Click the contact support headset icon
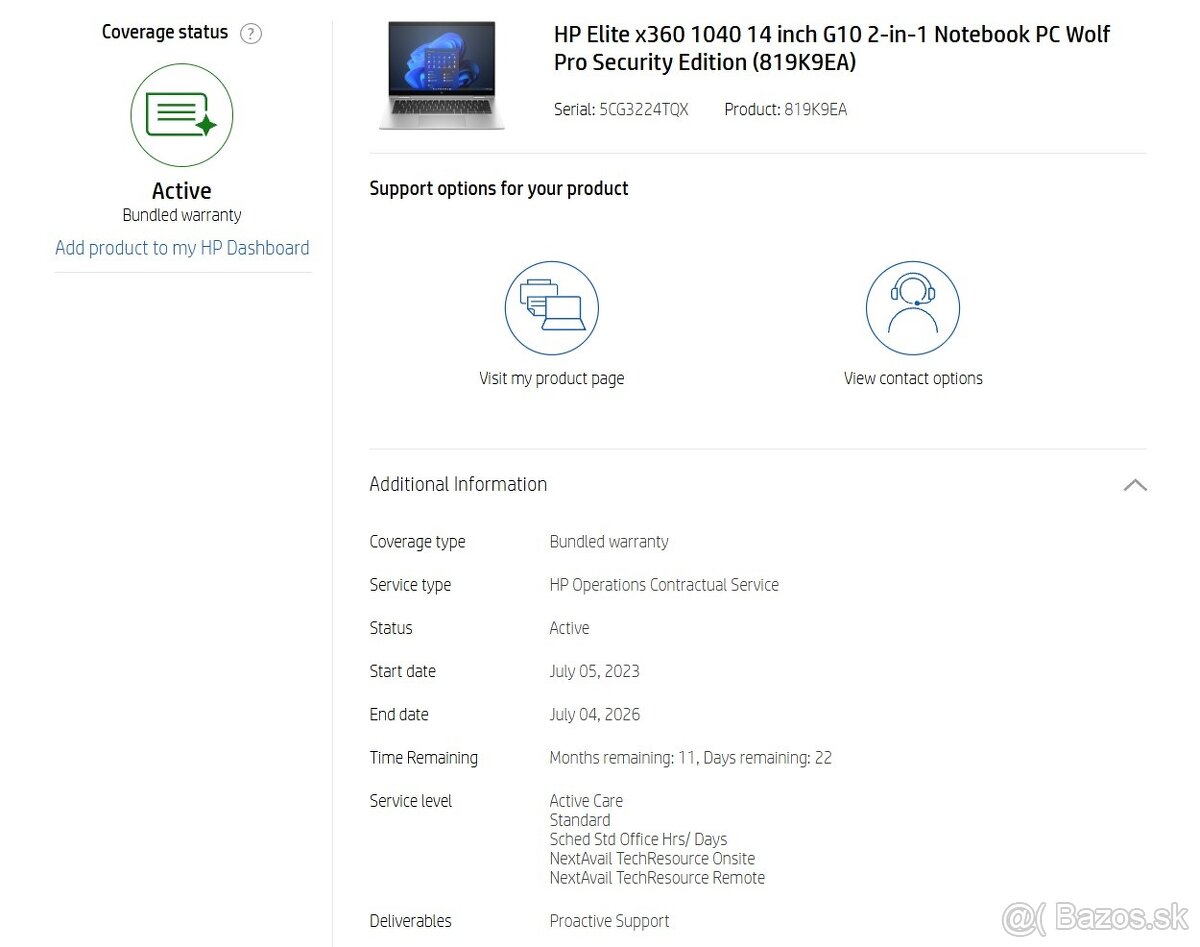This screenshot has height=947, width=1200. pos(913,308)
